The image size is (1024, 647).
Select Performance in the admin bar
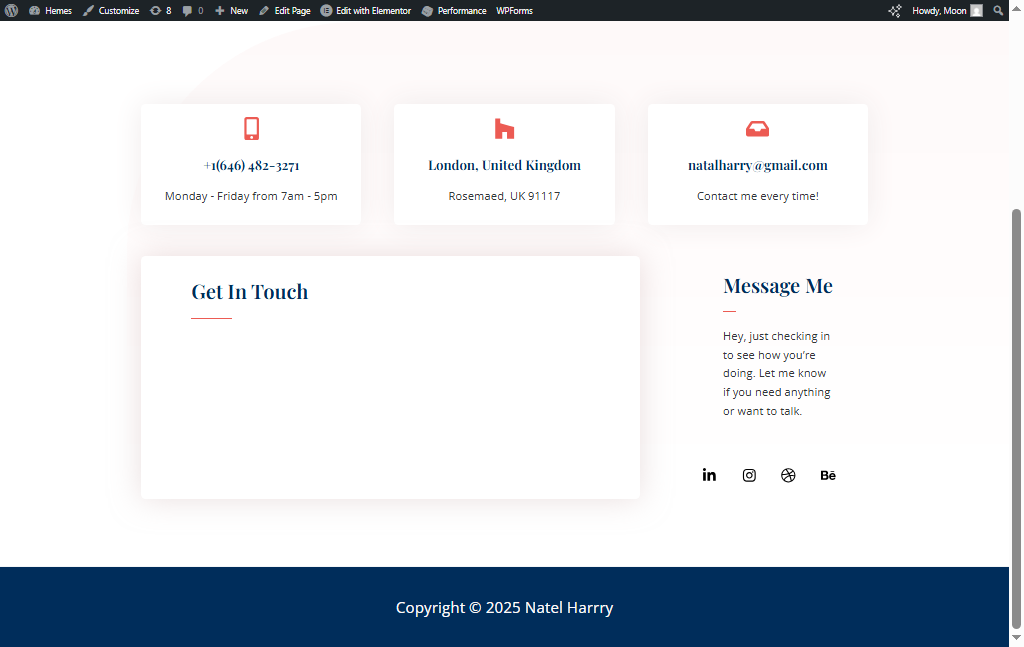coord(455,10)
